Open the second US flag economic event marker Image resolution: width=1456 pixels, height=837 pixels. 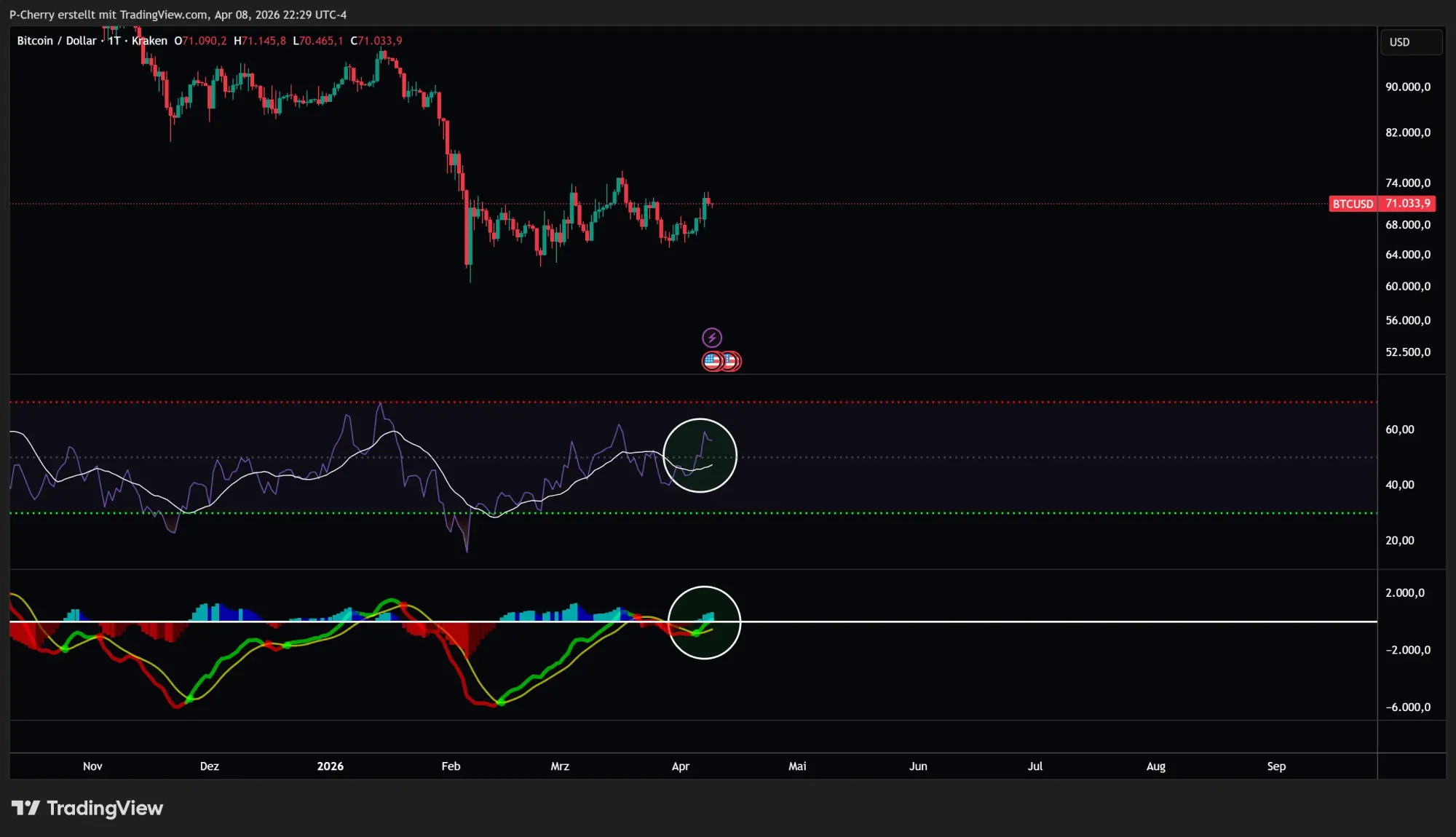(x=732, y=360)
